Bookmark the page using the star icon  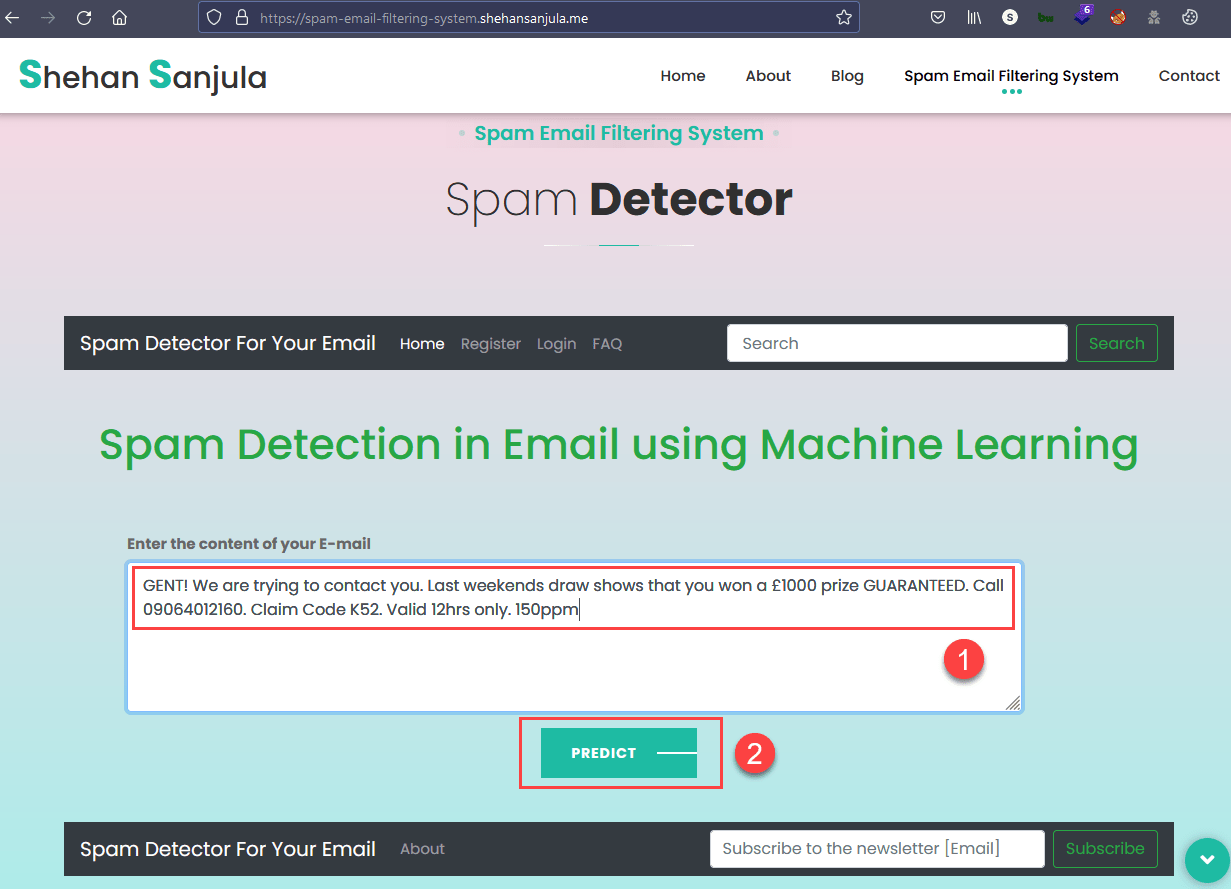[x=843, y=17]
